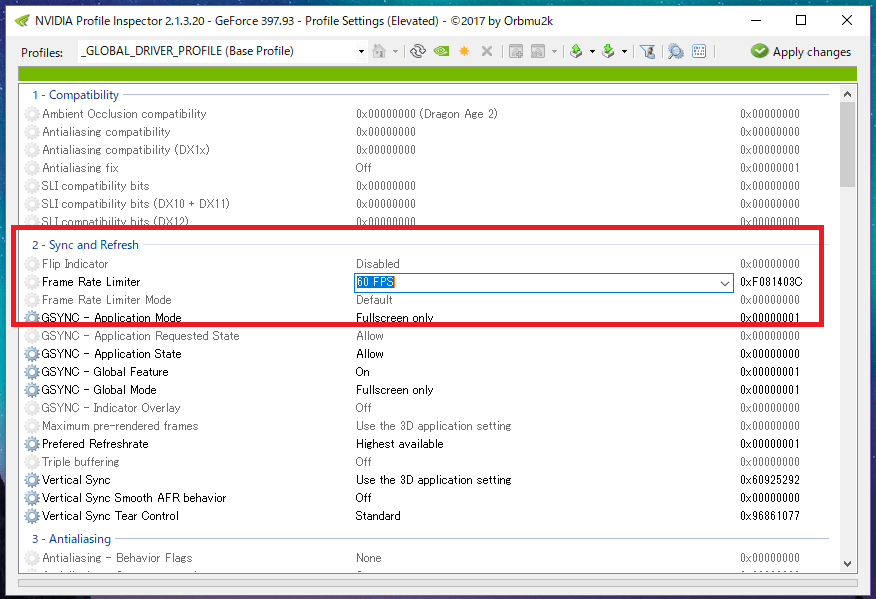Select the 'GSYNC - Application Requested State' setting
The height and width of the screenshot is (599, 876).
tap(140, 336)
